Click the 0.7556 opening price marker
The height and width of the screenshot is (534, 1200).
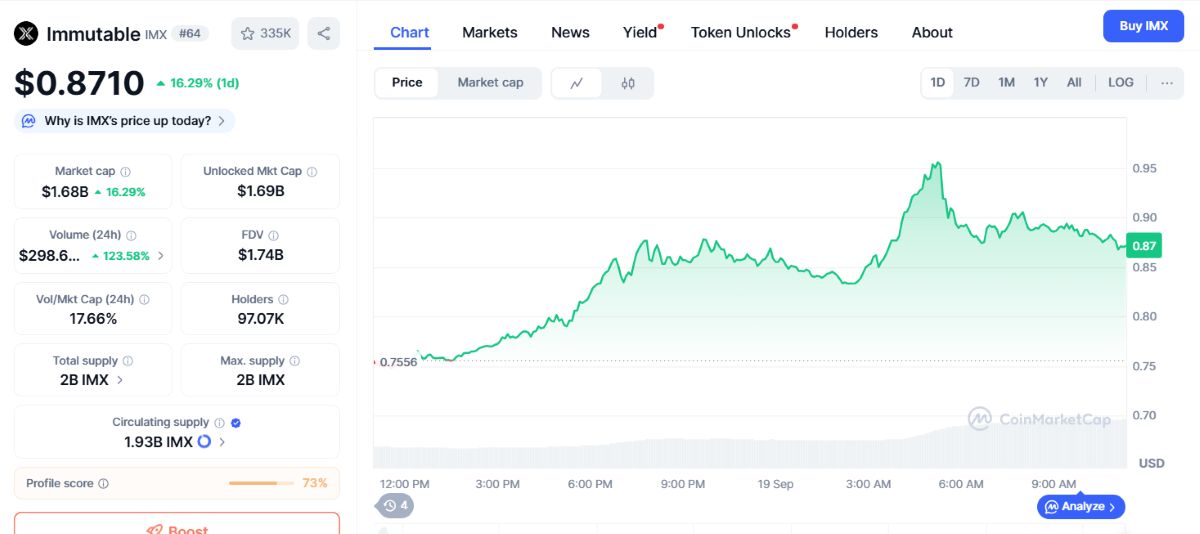click(x=397, y=362)
